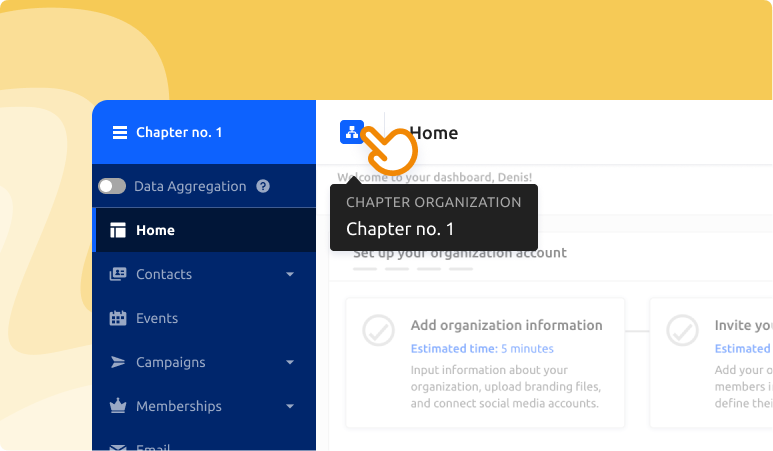This screenshot has height=451, width=773.
Task: Click the Events calendar icon
Action: [118, 318]
